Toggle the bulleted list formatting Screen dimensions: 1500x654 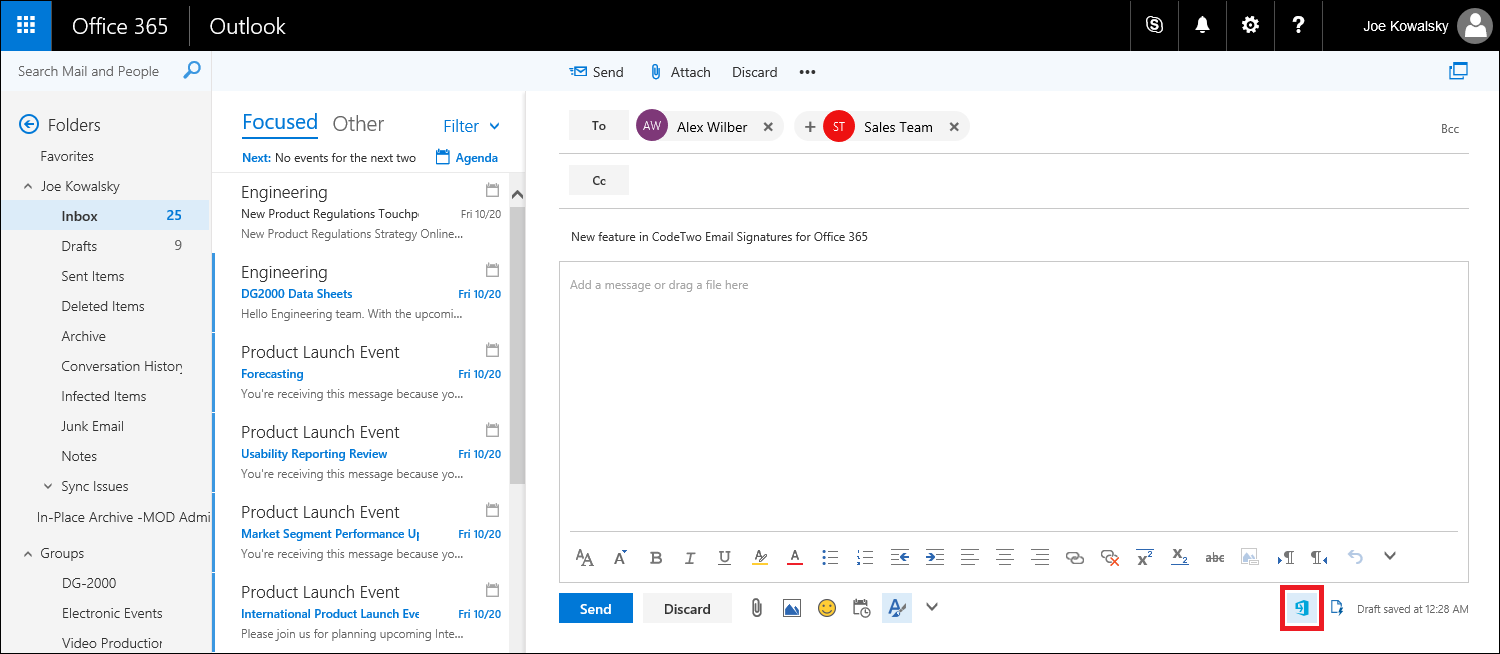pyautogui.click(x=830, y=557)
